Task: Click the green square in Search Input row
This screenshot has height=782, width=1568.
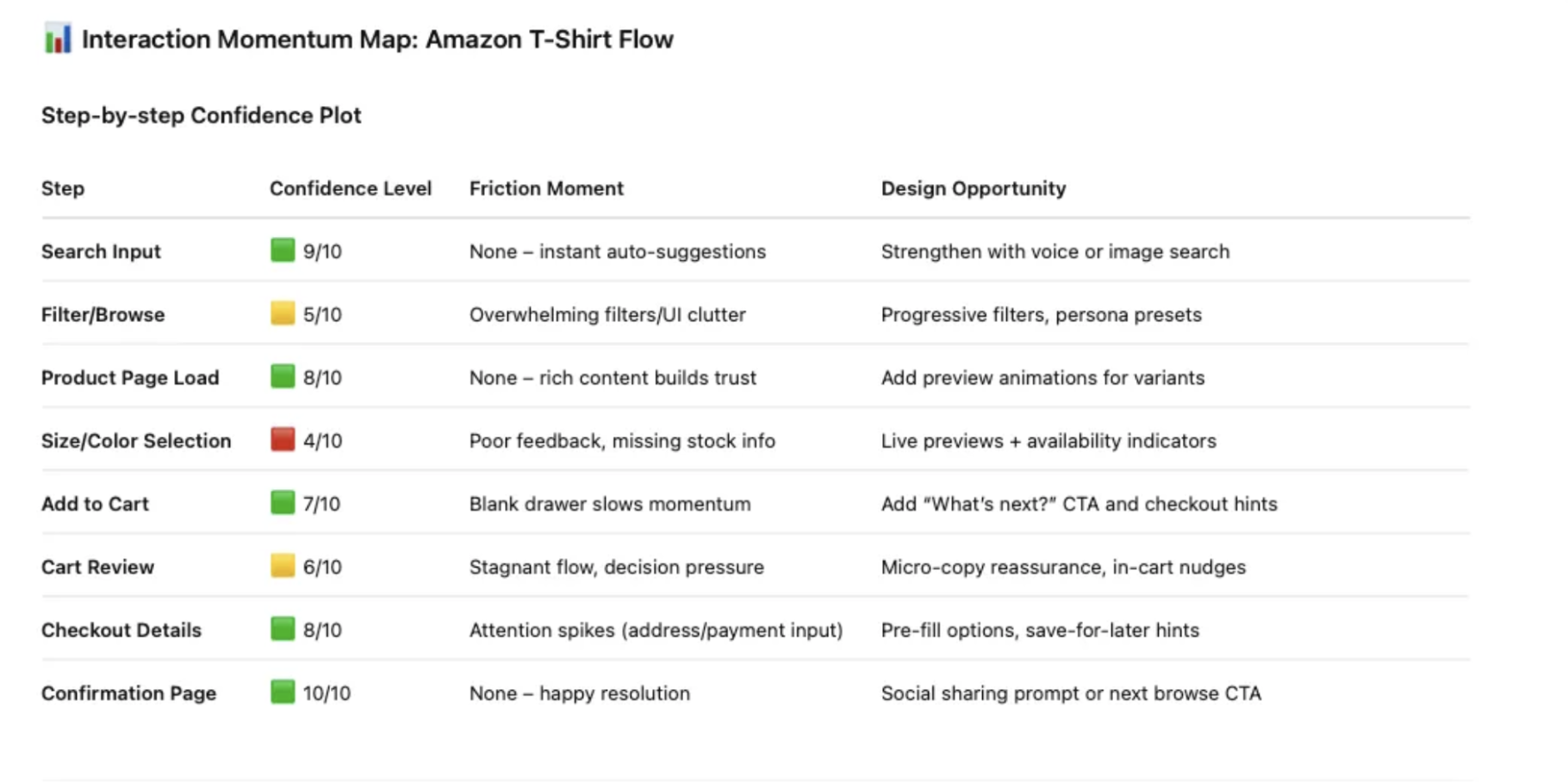Action: (283, 250)
